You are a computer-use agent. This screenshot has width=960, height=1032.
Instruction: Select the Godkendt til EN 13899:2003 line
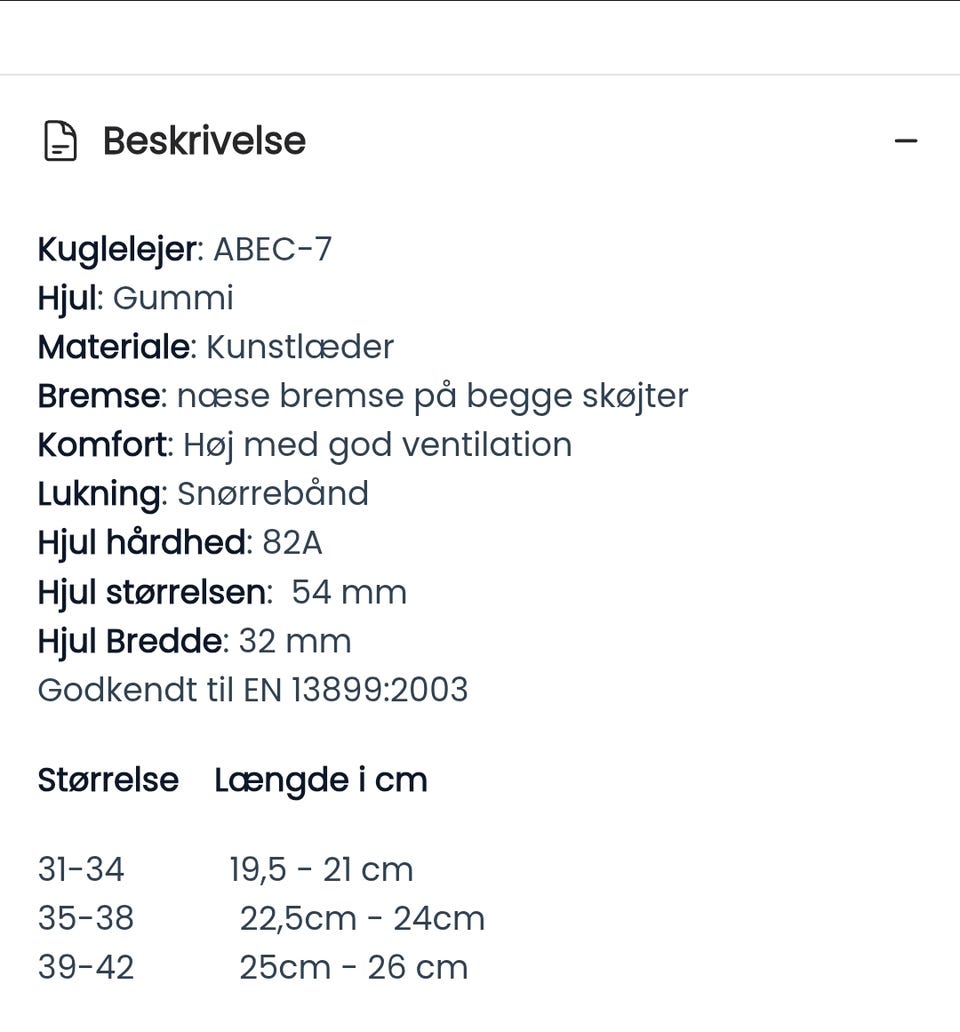pyautogui.click(x=252, y=690)
